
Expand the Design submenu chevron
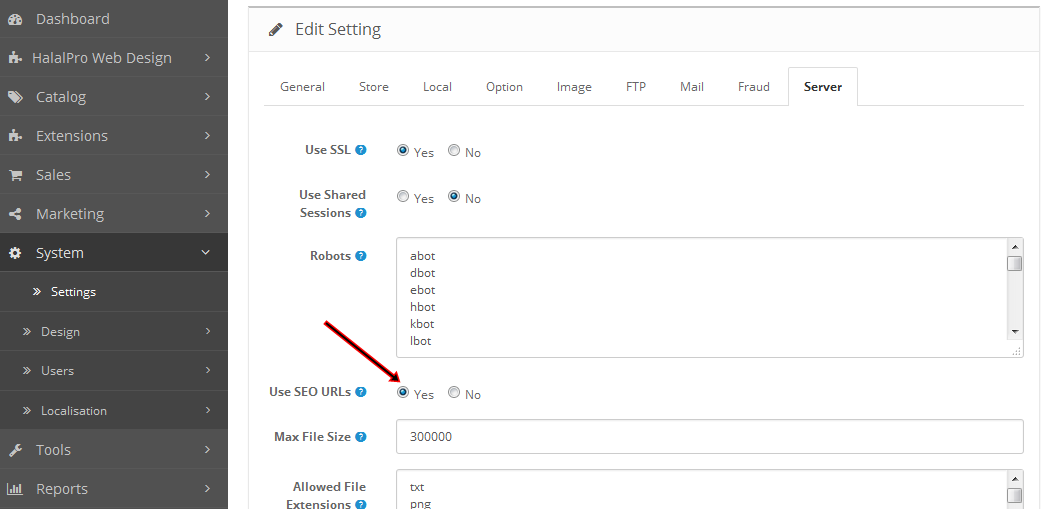pos(207,331)
